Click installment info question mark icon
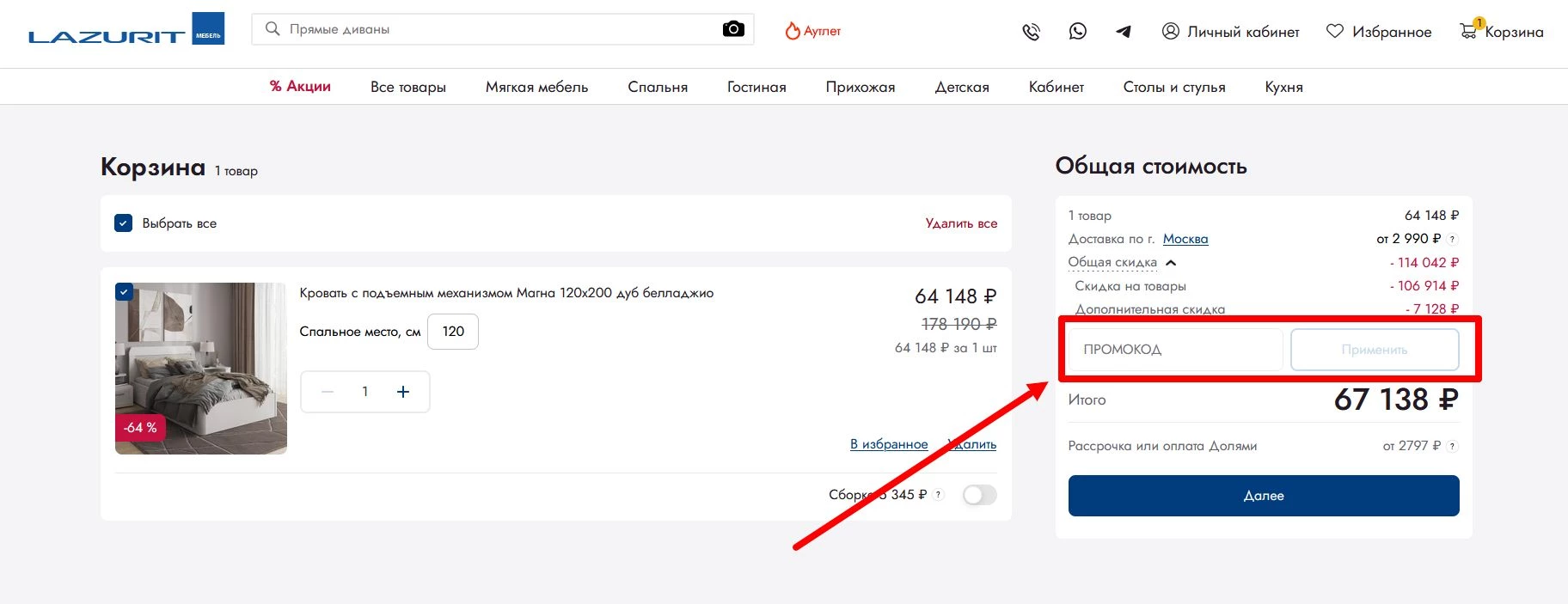1568x604 pixels. click(1452, 446)
